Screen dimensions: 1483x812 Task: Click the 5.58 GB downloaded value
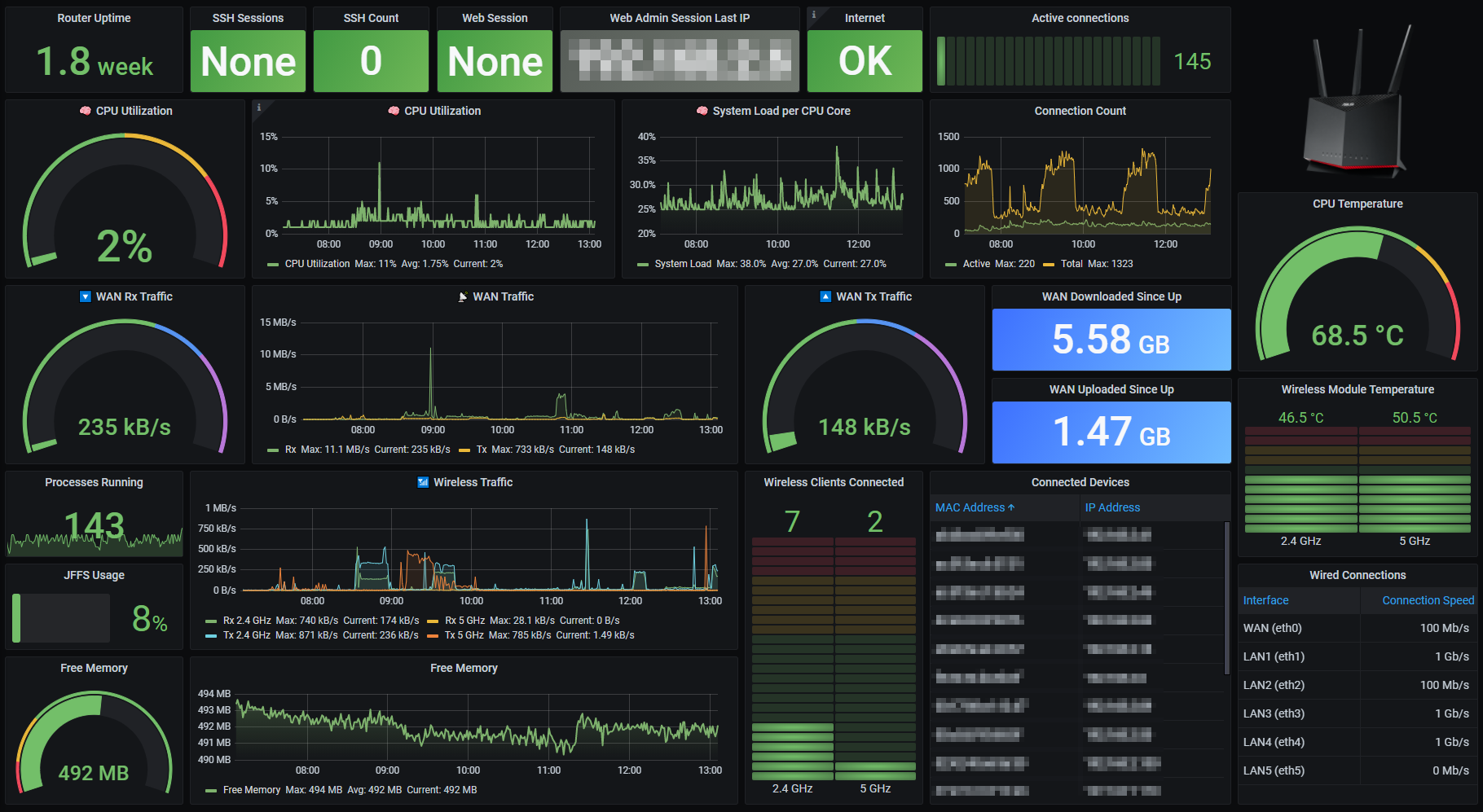point(1111,340)
